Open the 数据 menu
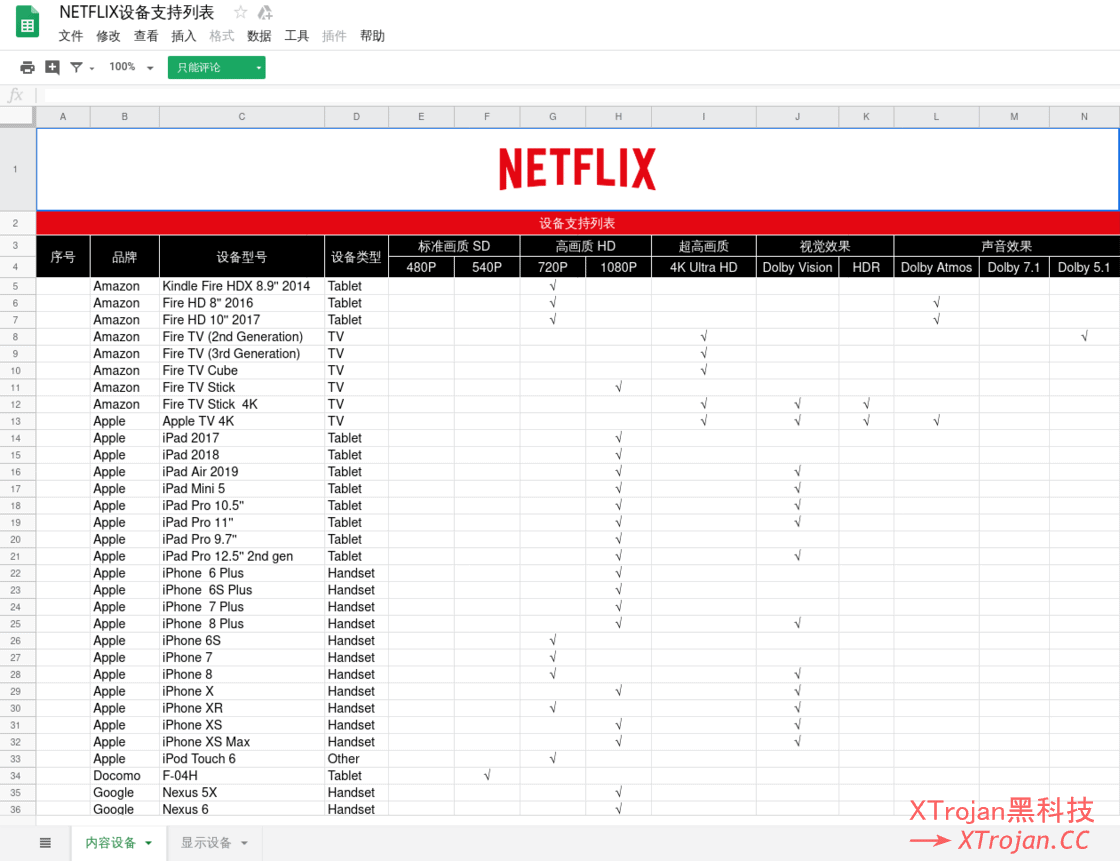1120x861 pixels. (x=259, y=36)
